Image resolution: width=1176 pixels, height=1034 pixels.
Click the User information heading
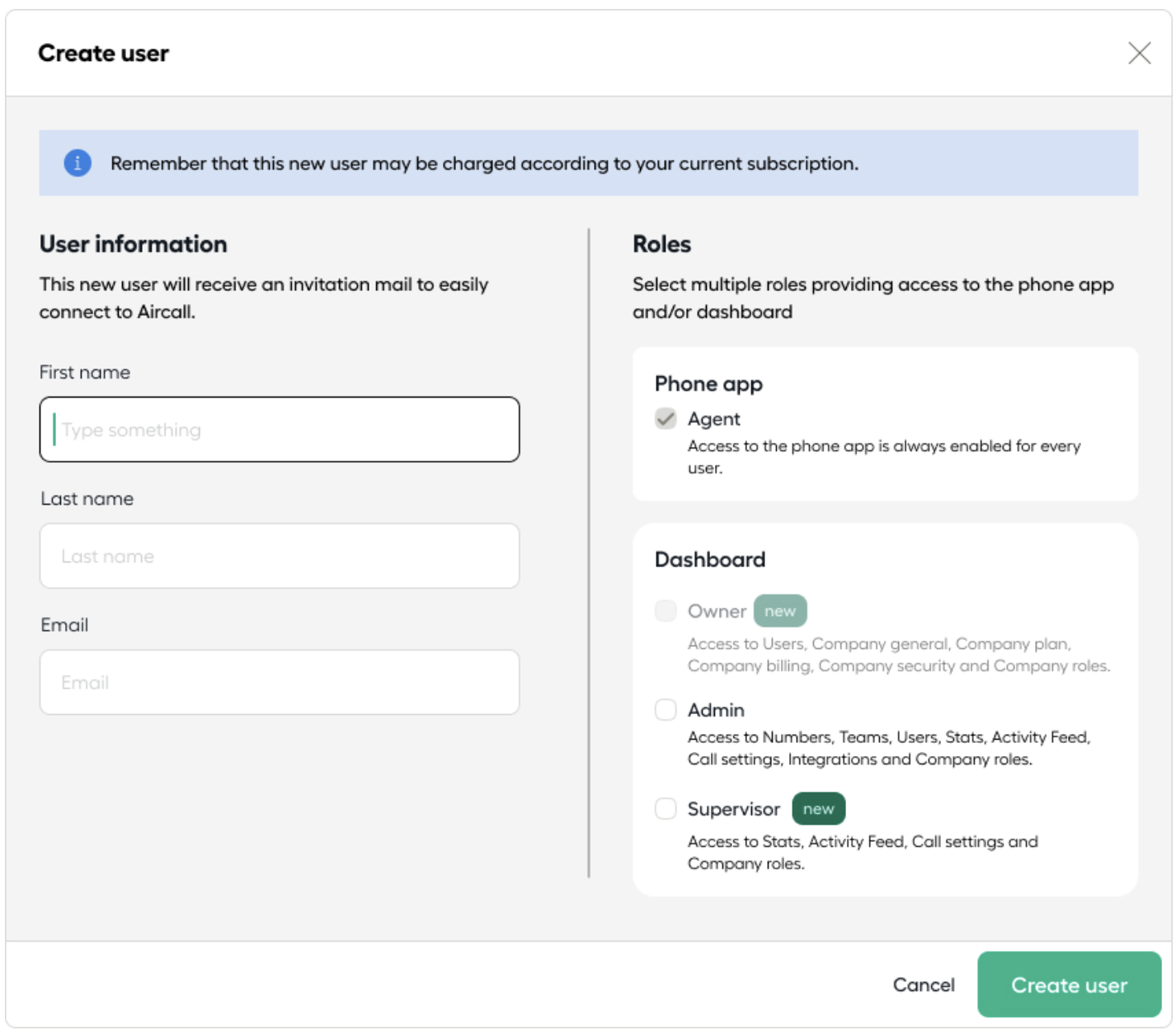[134, 244]
